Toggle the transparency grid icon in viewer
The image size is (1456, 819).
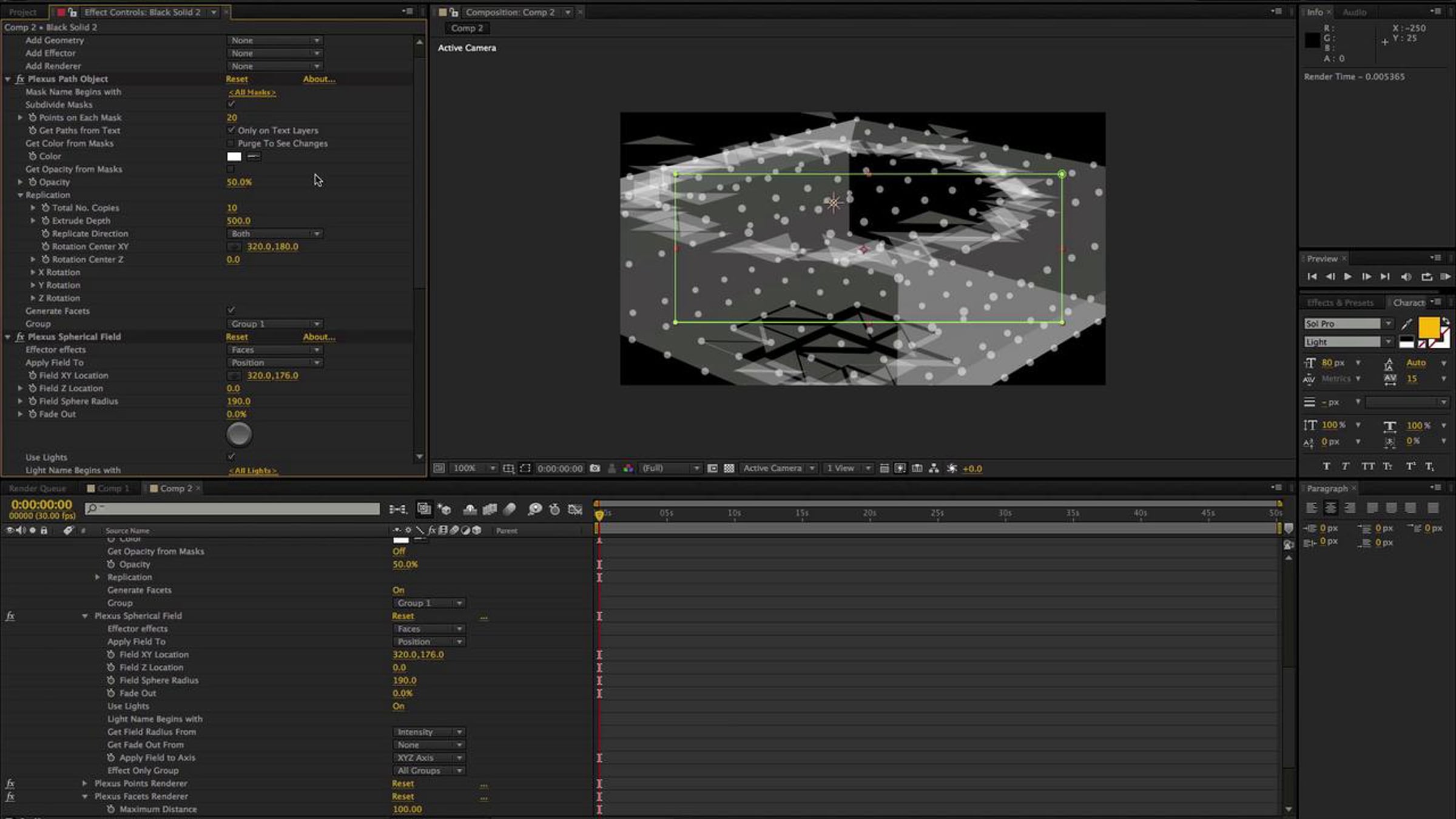pyautogui.click(x=729, y=468)
